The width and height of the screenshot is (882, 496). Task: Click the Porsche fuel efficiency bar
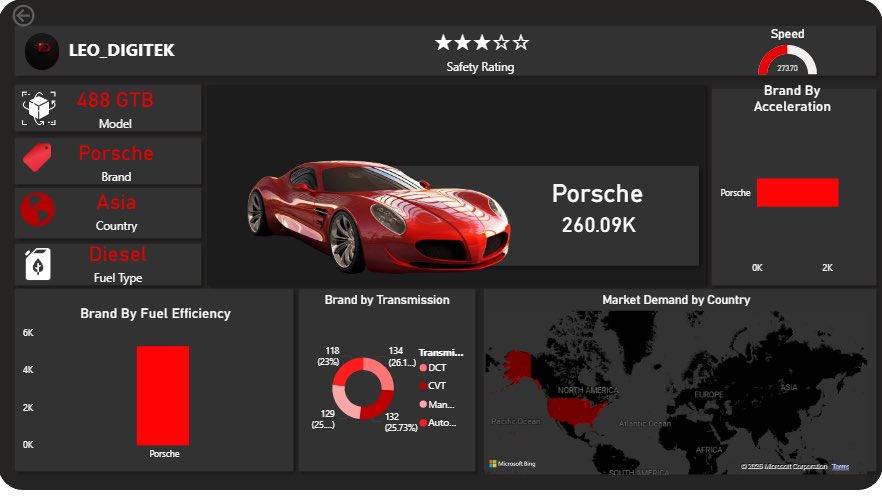[163, 395]
